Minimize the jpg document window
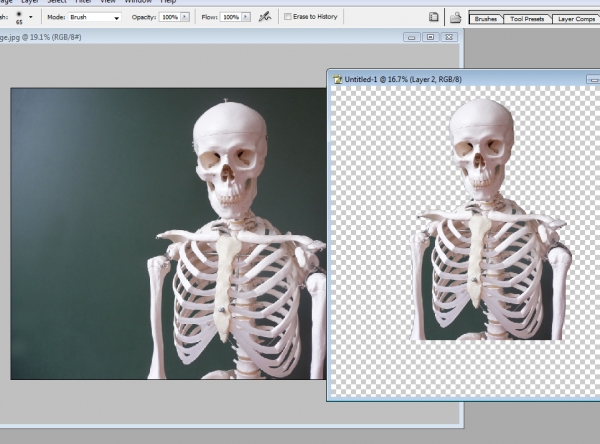Screen dimensions: 600x444 pyautogui.click(x=412, y=37)
